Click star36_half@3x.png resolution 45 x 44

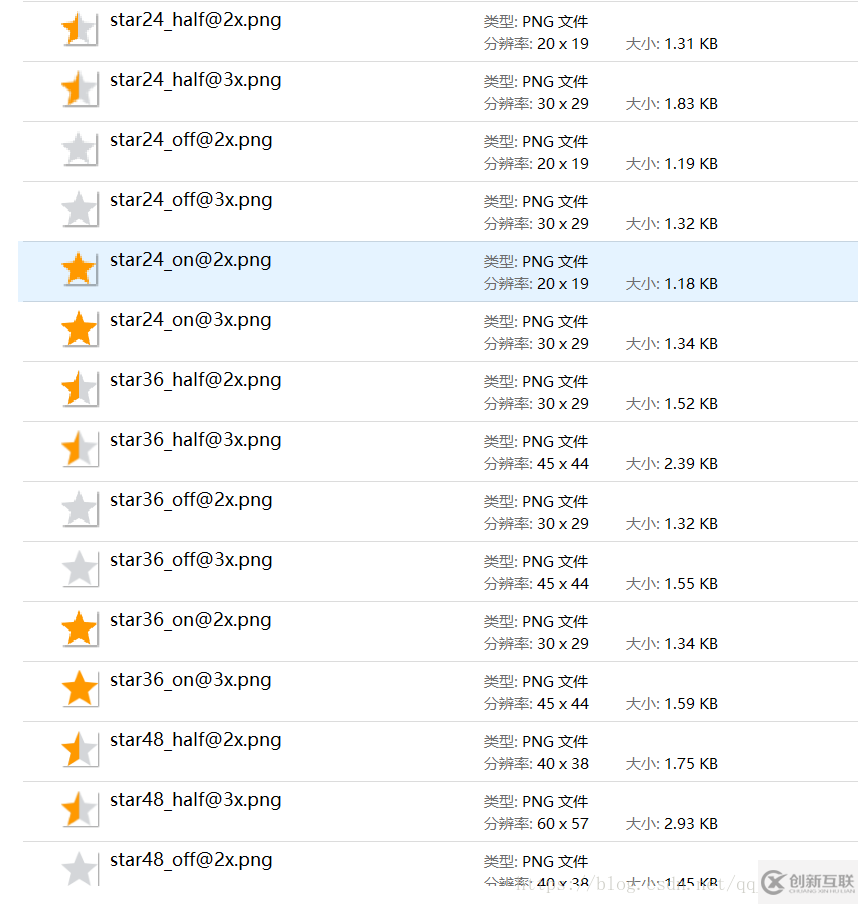tap(563, 464)
